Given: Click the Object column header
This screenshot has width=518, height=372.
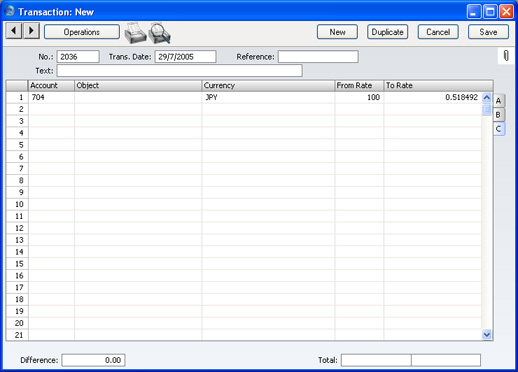Looking at the screenshot, I should point(138,86).
